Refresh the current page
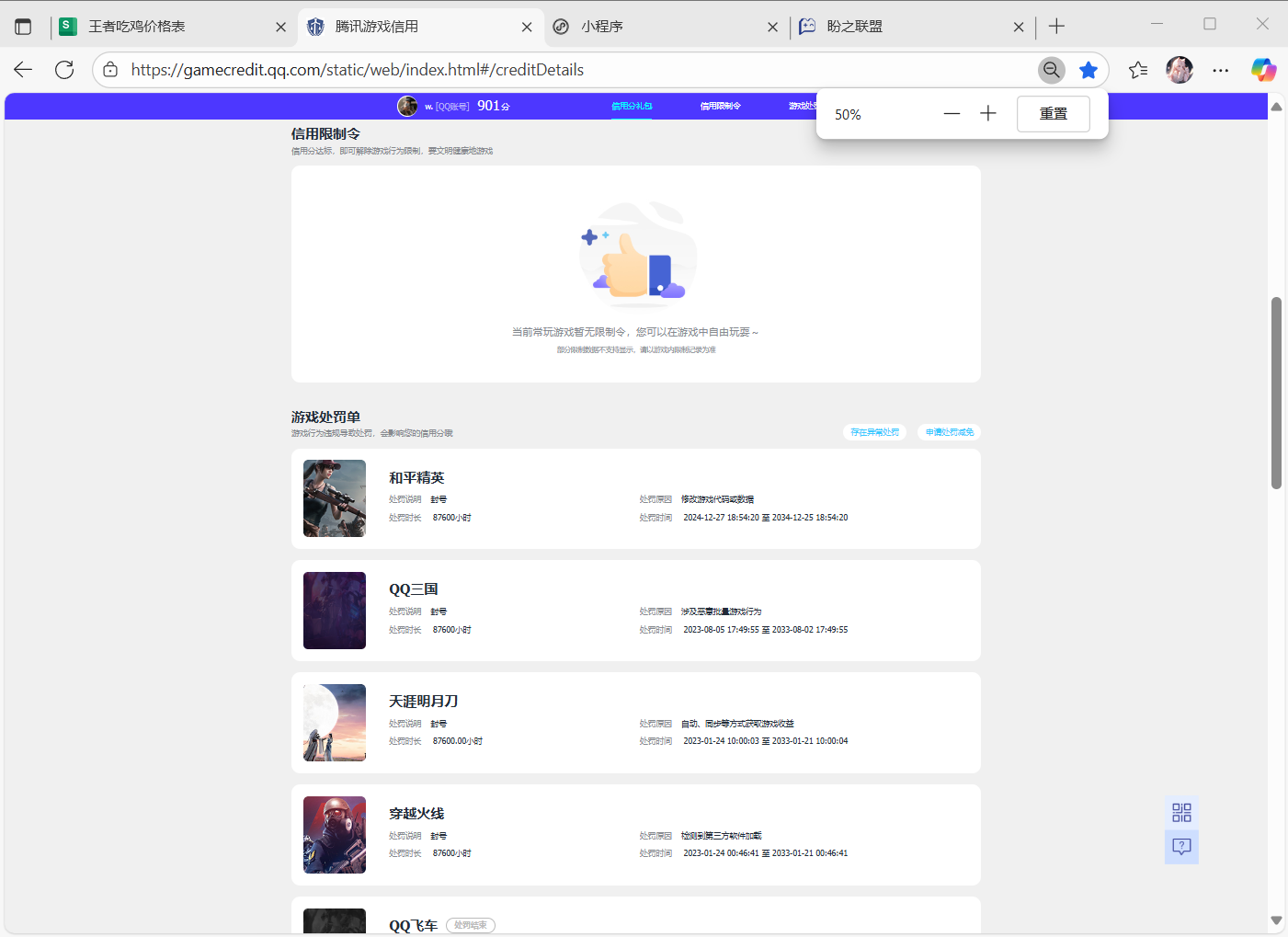The height and width of the screenshot is (937, 1288). (x=64, y=70)
